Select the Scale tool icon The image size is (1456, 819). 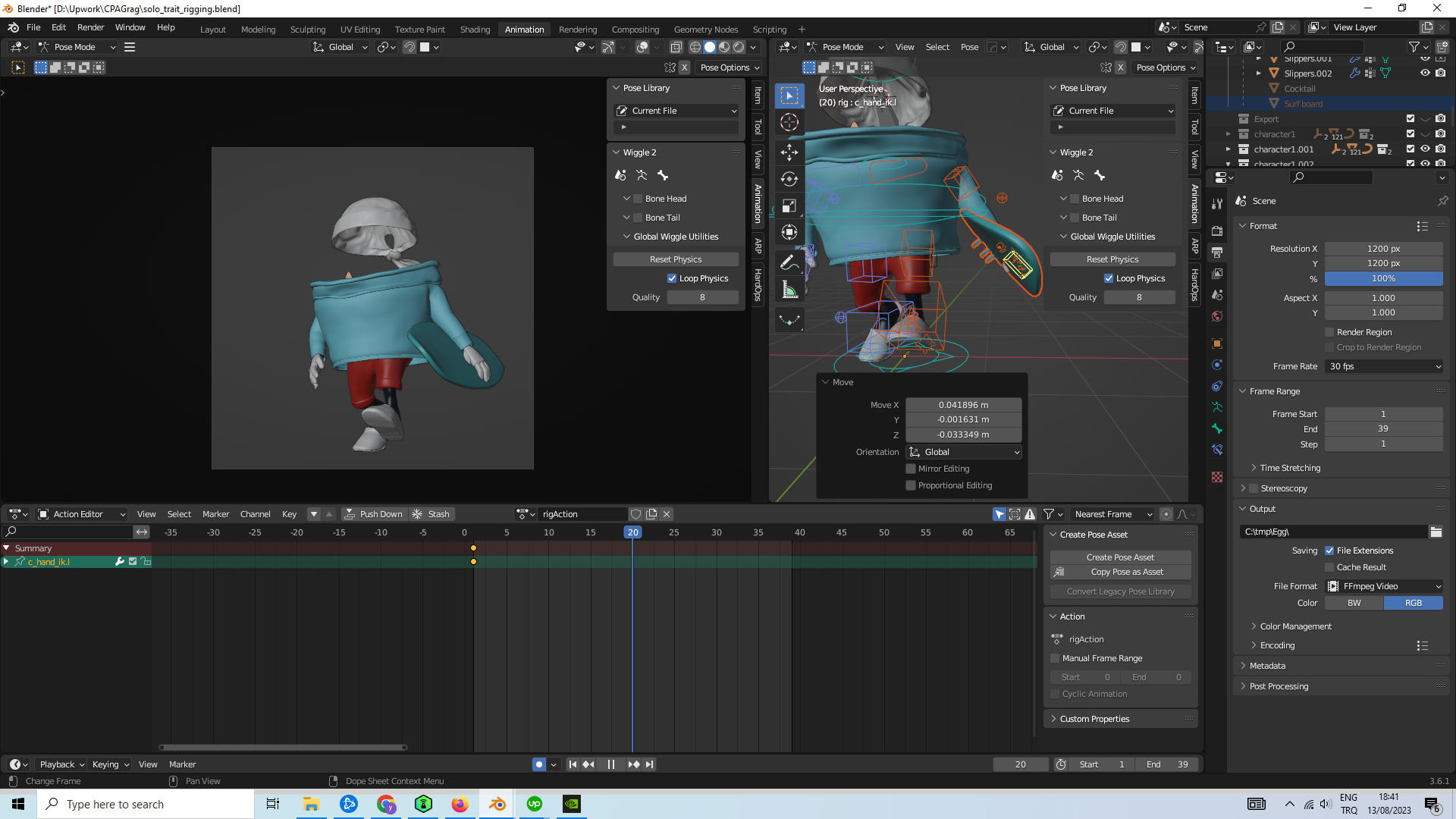(789, 206)
